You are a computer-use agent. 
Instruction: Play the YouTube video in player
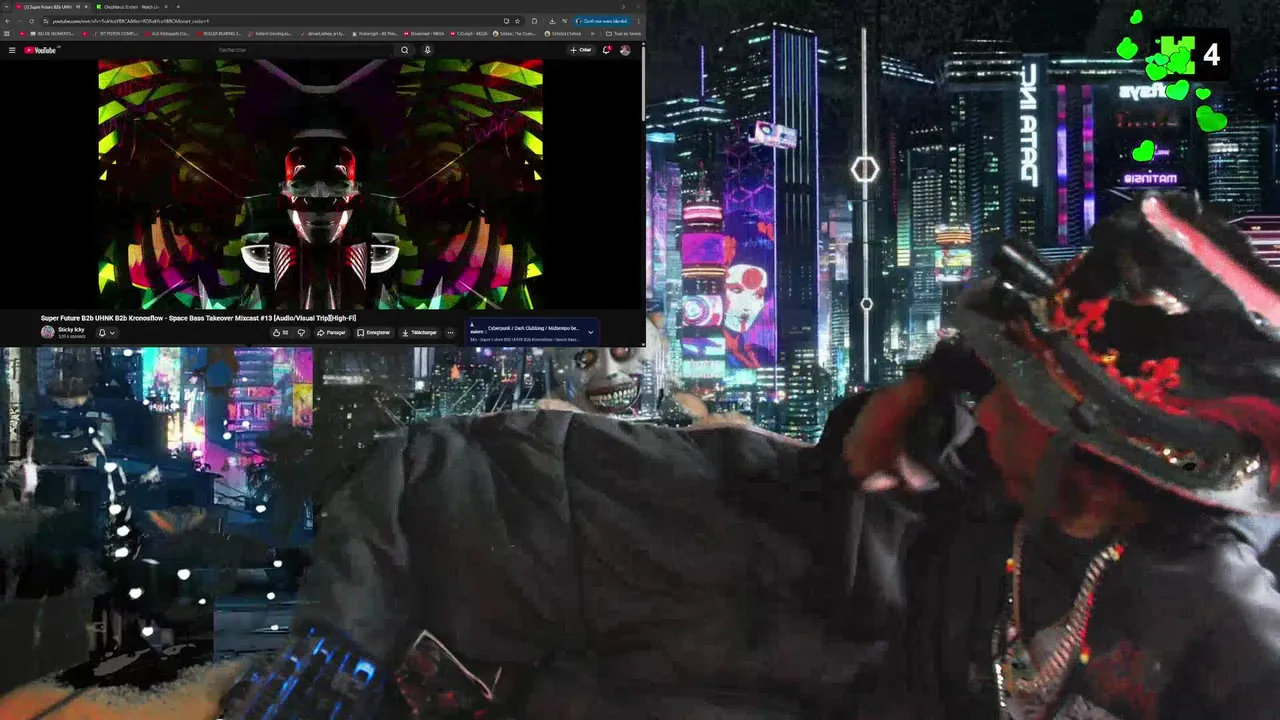[x=320, y=184]
